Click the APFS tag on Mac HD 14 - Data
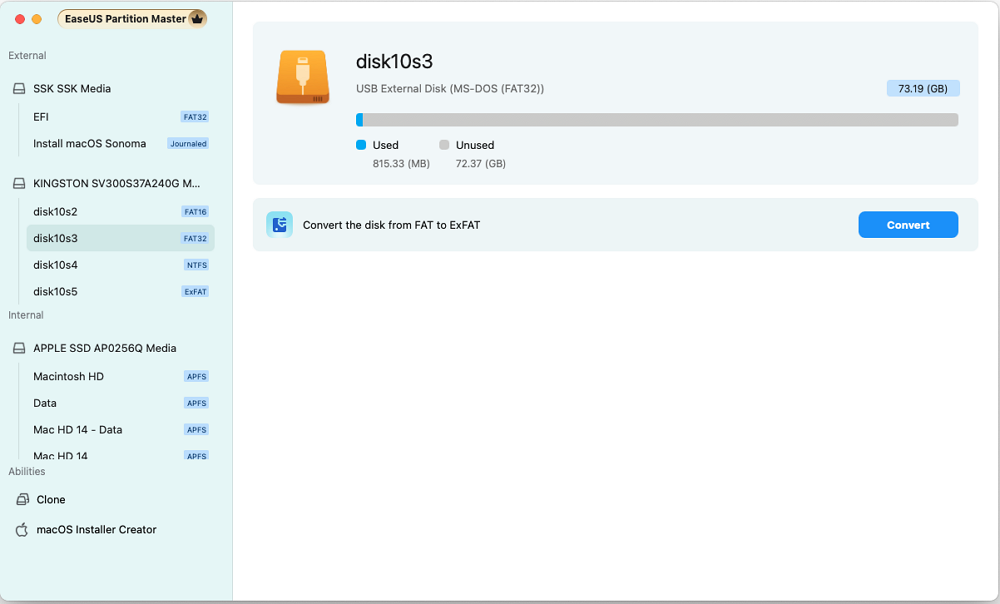This screenshot has width=1000, height=604. tap(196, 430)
